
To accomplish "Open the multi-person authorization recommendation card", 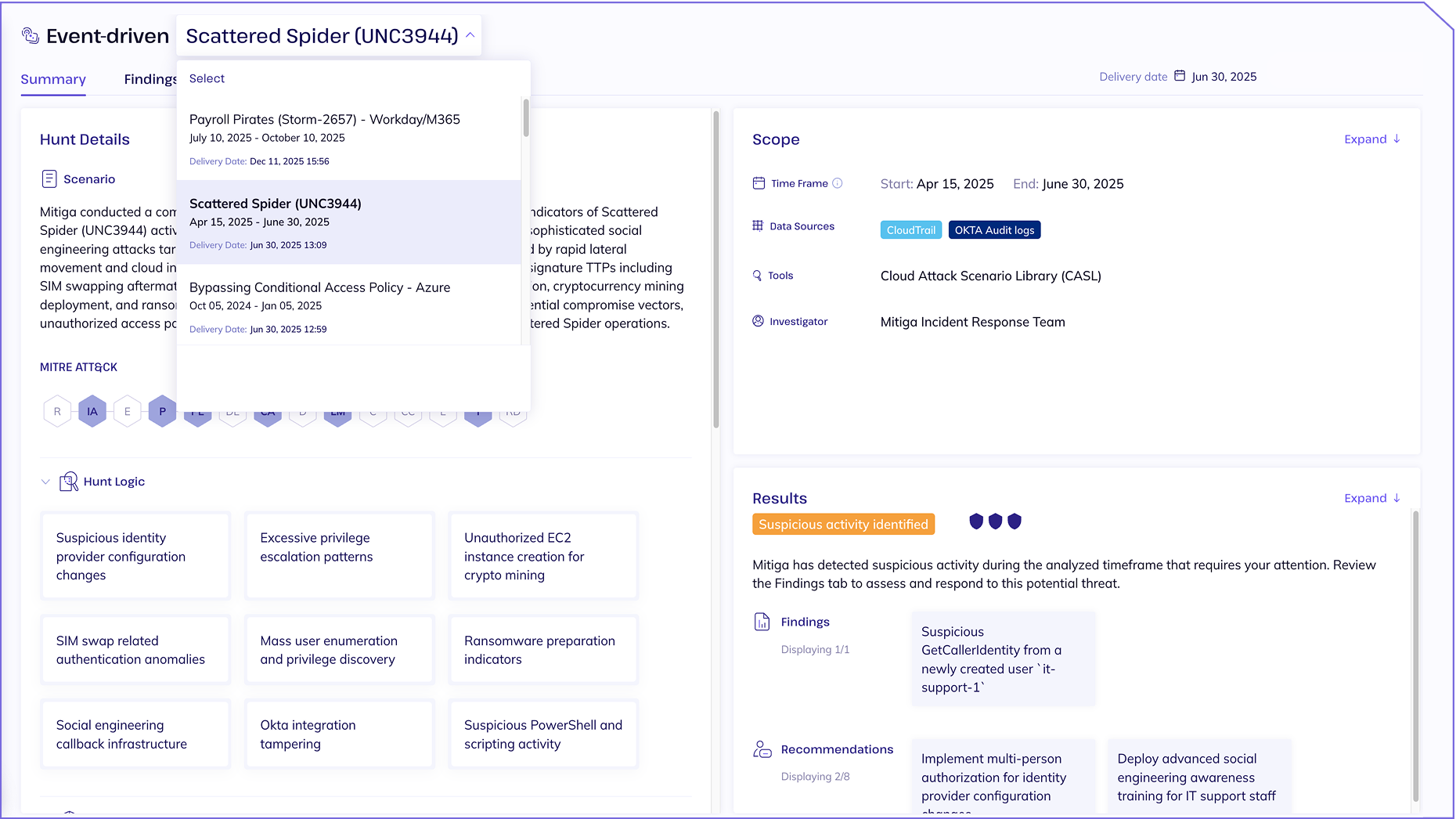I will pyautogui.click(x=1004, y=777).
